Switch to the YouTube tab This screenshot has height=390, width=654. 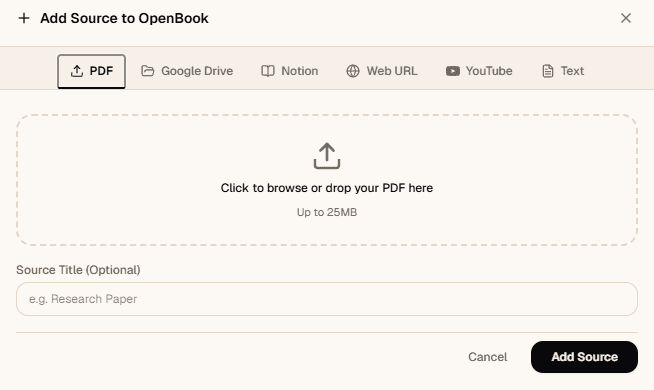point(479,71)
